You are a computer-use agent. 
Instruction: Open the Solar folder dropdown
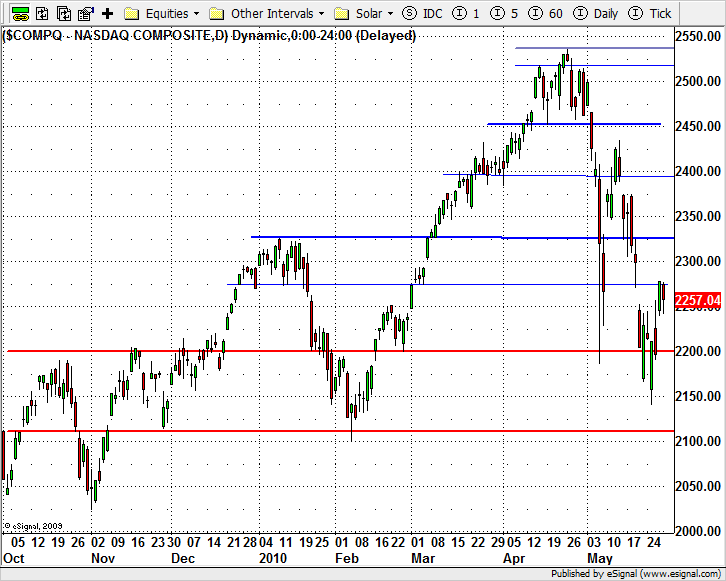coord(363,13)
